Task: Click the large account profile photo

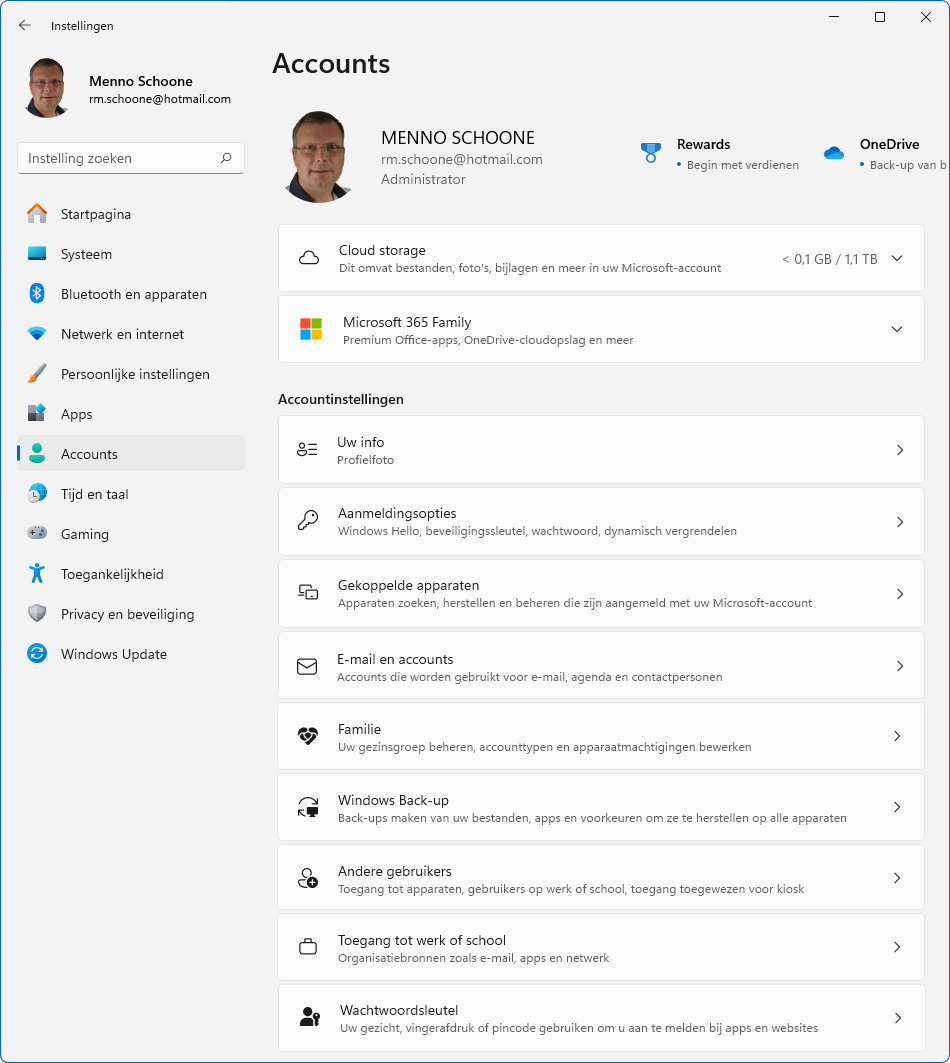Action: tap(319, 157)
